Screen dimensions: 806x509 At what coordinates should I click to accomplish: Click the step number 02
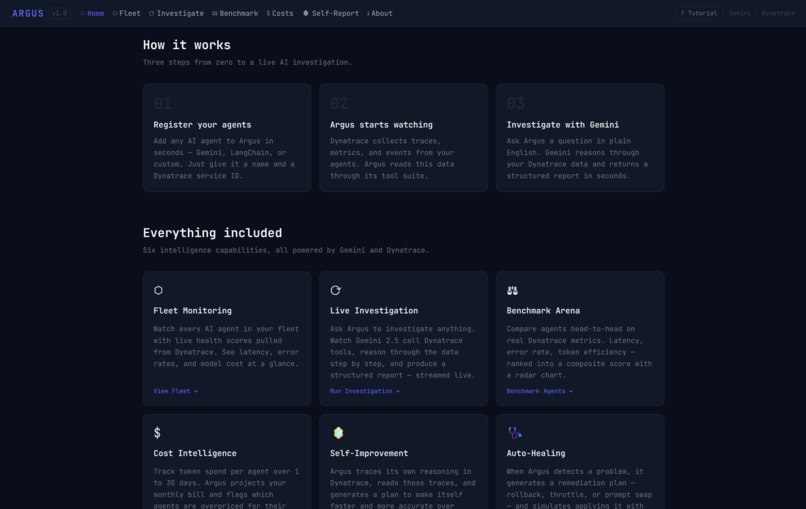[339, 103]
